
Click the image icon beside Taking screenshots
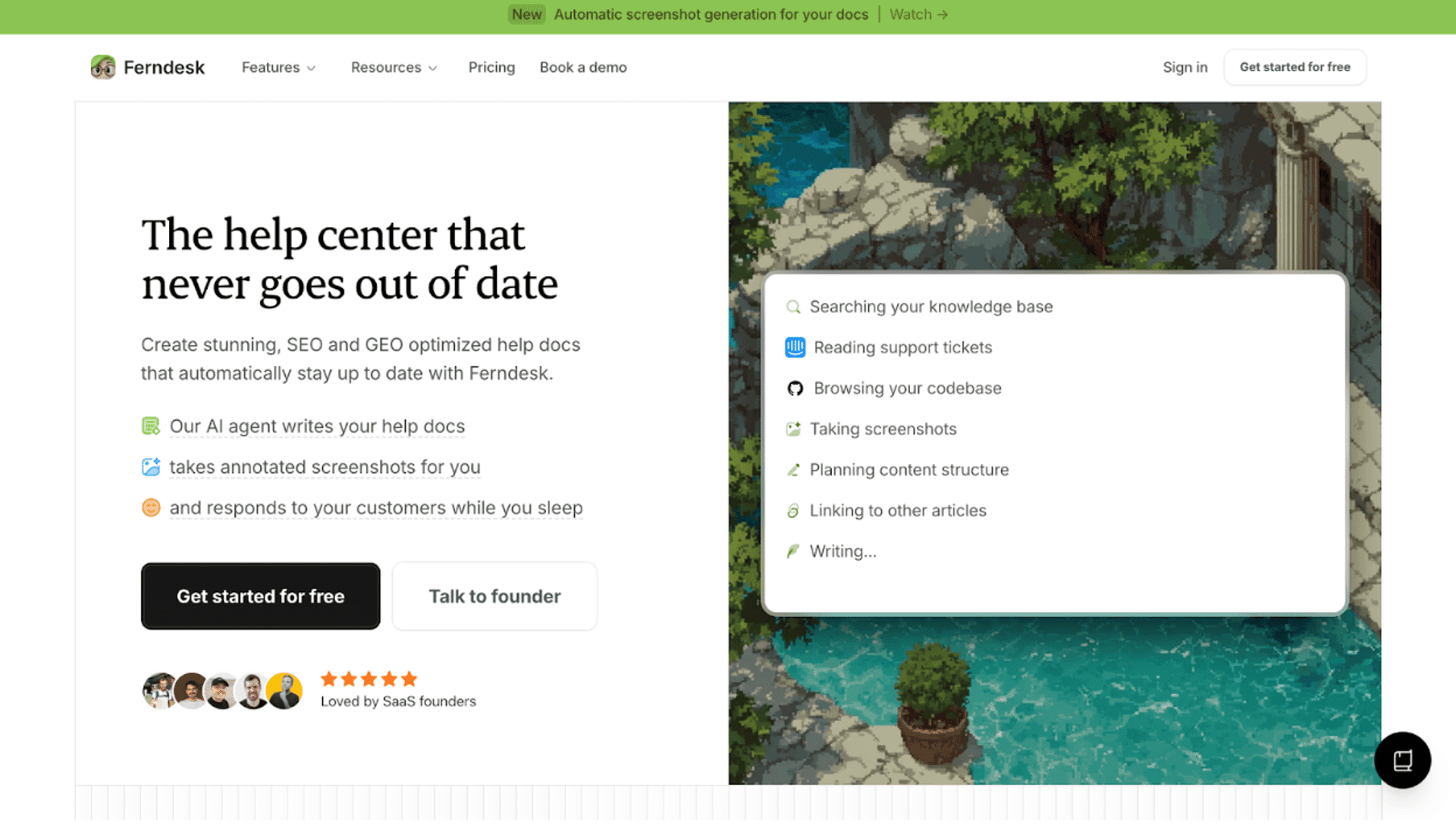coord(793,429)
